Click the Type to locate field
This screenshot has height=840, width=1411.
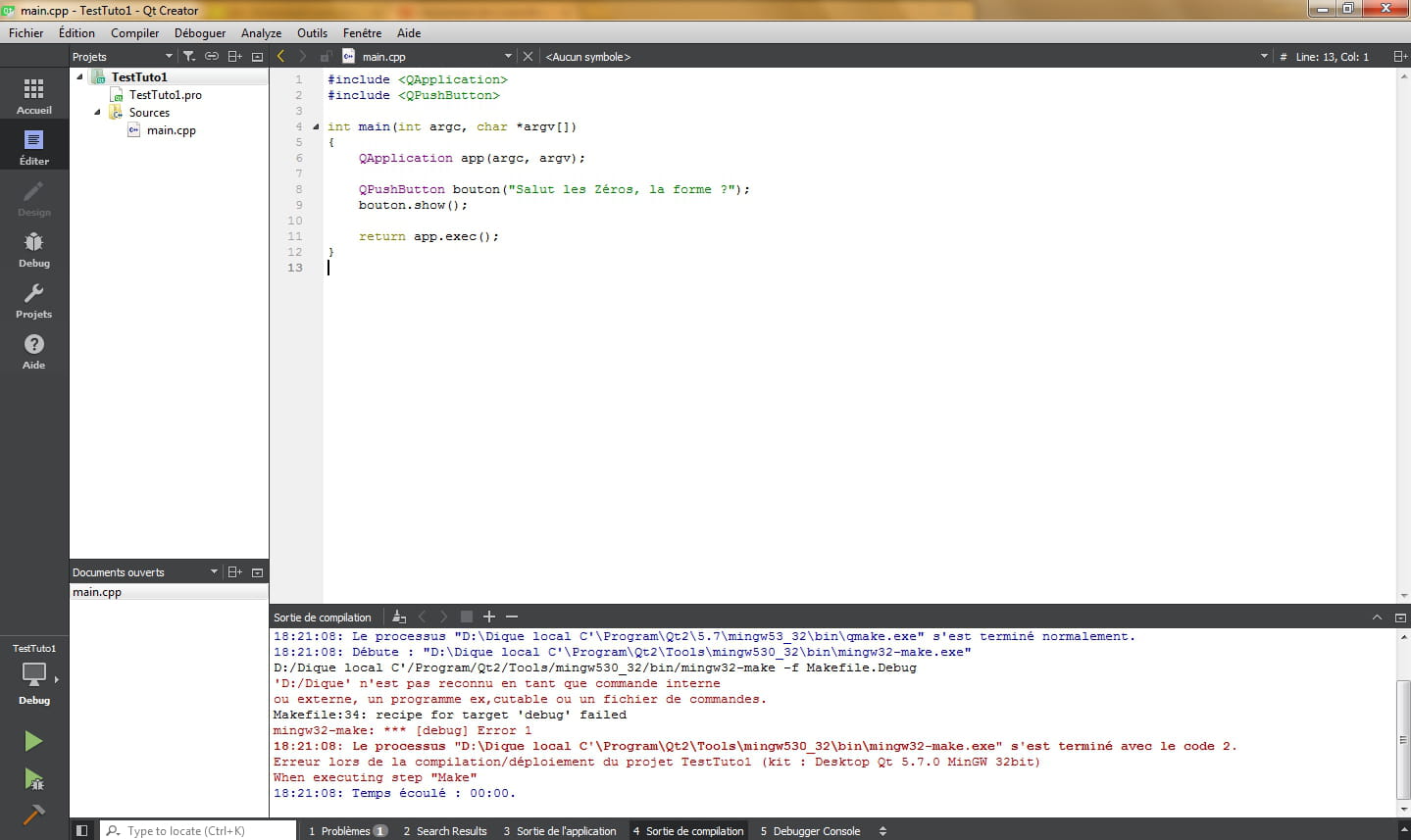200,831
